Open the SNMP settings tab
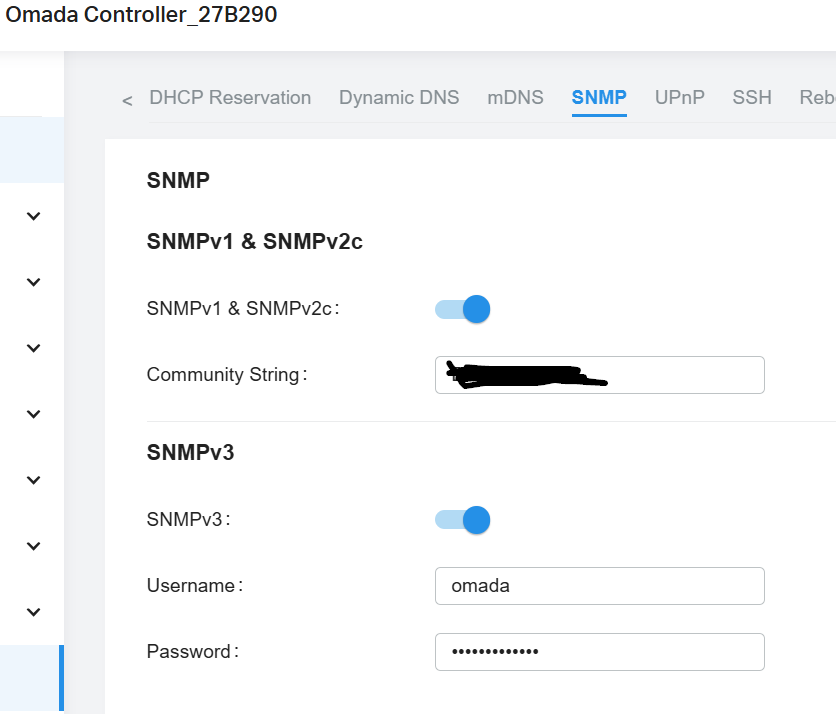This screenshot has height=714, width=836. [598, 97]
